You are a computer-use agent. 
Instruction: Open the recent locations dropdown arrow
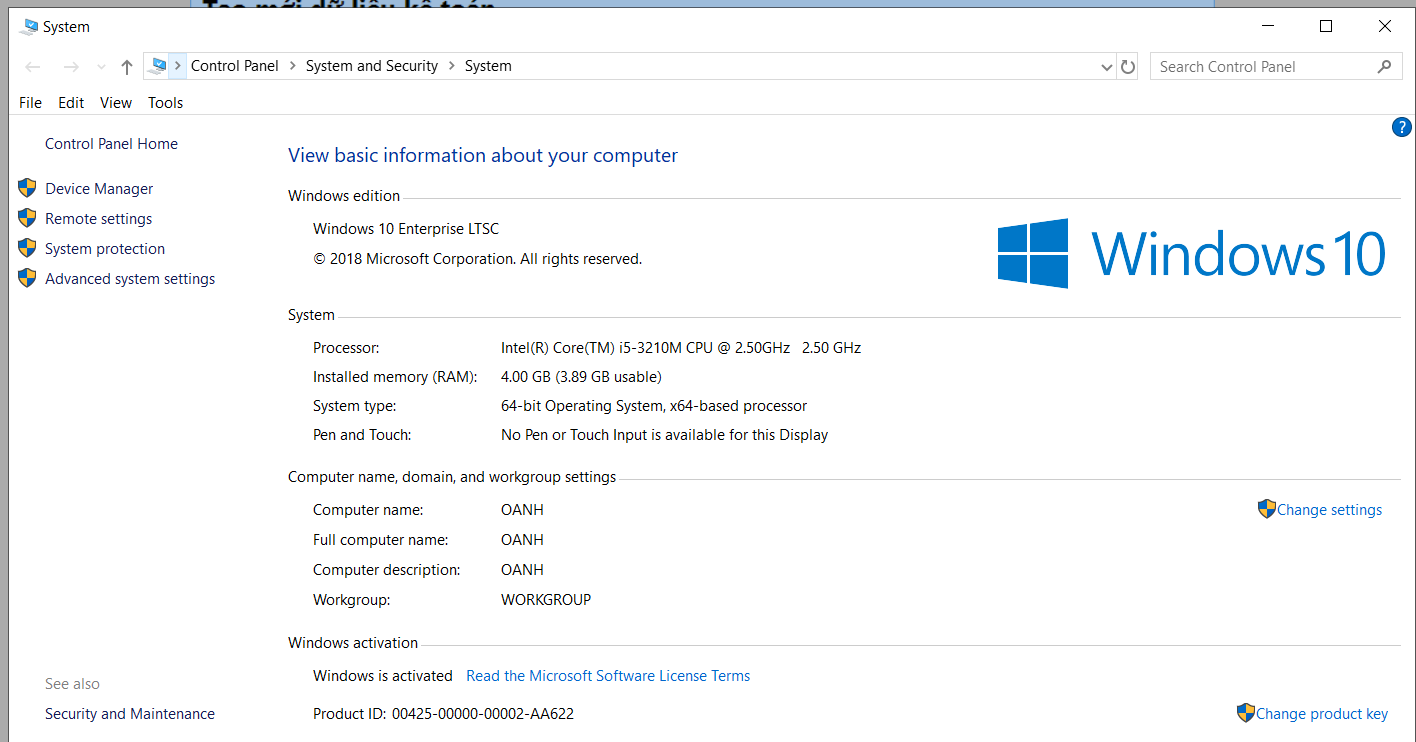(x=101, y=67)
